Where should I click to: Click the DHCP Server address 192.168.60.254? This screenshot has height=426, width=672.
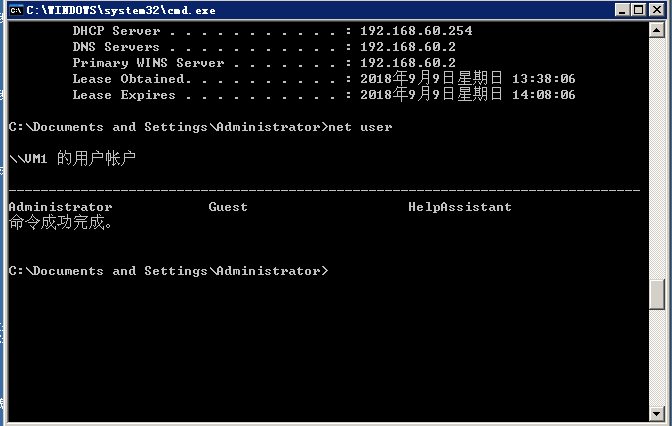[415, 31]
